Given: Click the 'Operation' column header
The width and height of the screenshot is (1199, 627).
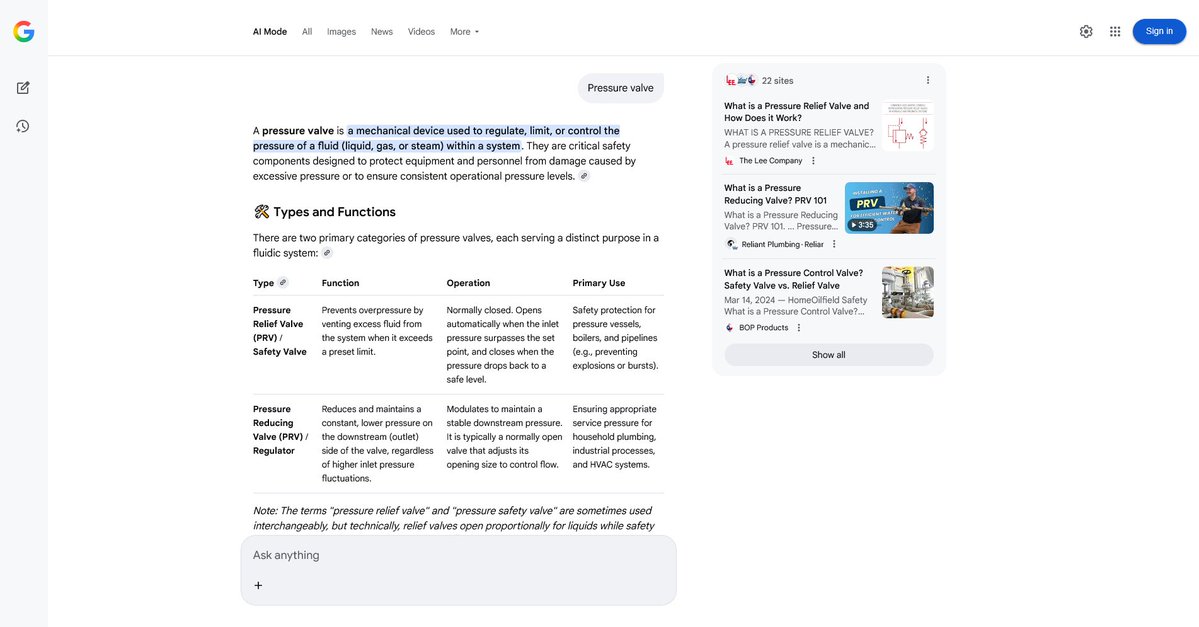Looking at the screenshot, I should click(x=468, y=283).
